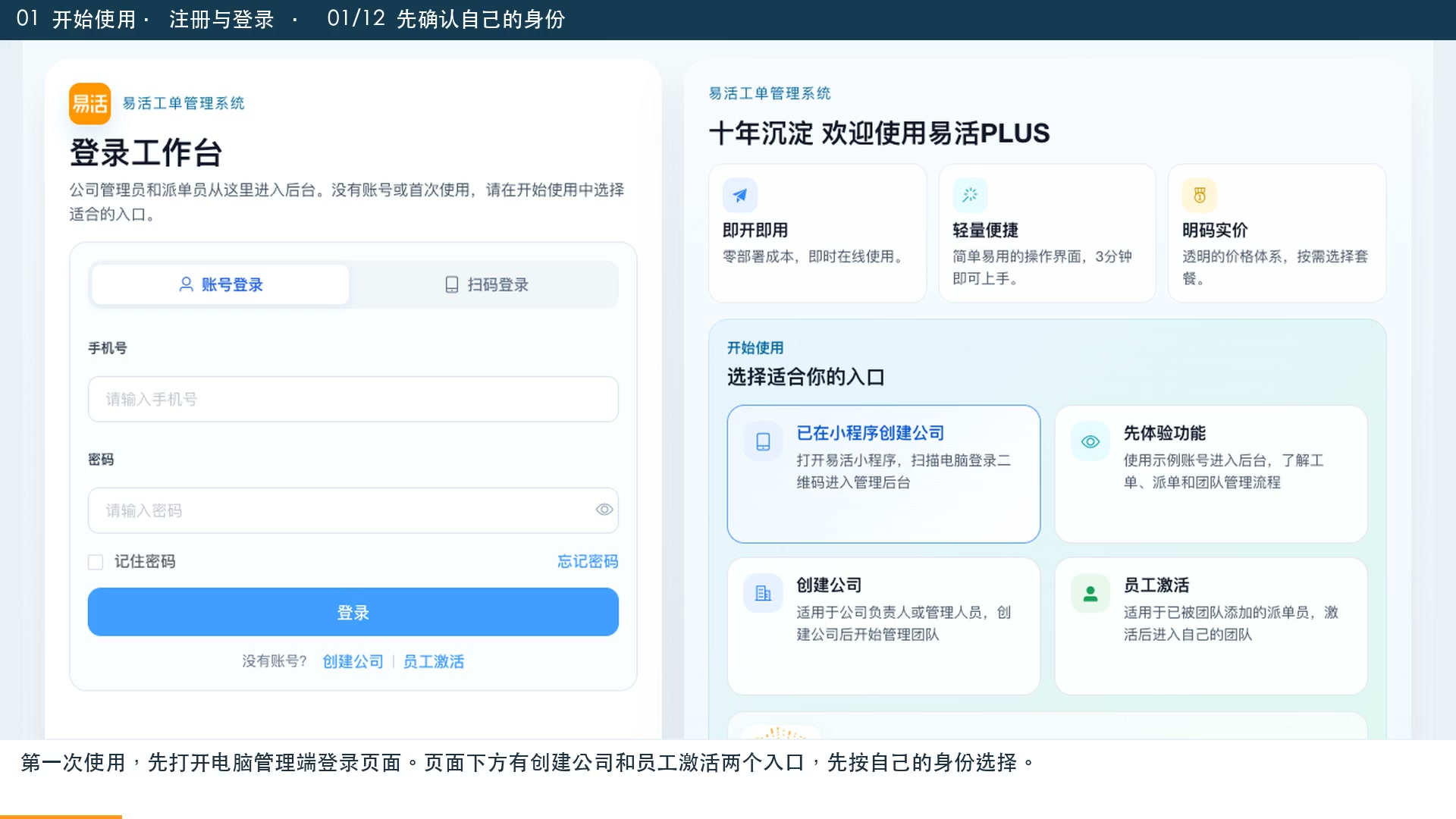Image resolution: width=1456 pixels, height=819 pixels.
Task: Click the 选择适合你的入口 heading
Action: pos(806,377)
